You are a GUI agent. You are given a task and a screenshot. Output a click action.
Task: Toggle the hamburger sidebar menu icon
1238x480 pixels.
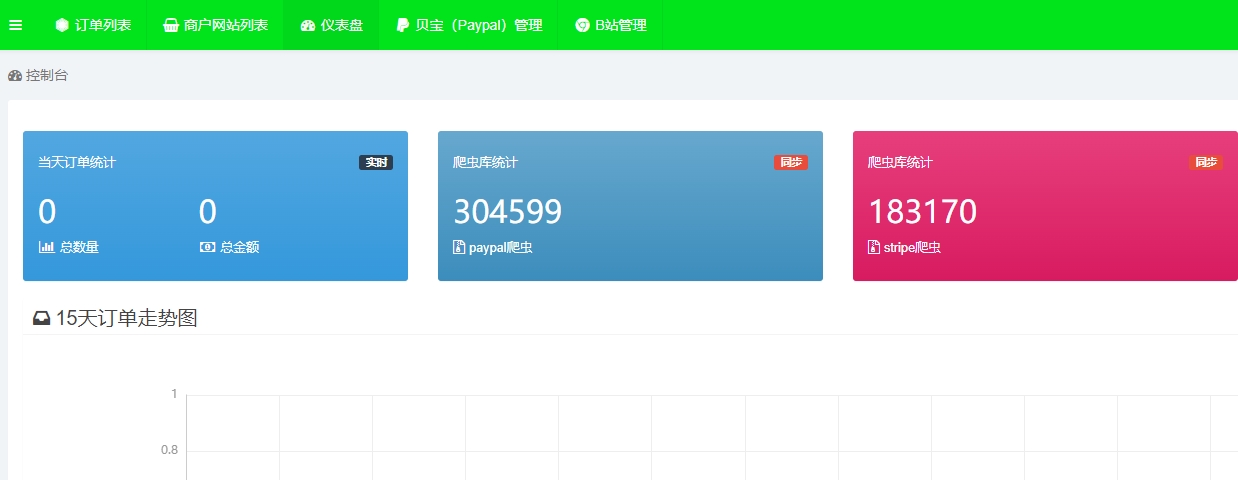pos(15,25)
